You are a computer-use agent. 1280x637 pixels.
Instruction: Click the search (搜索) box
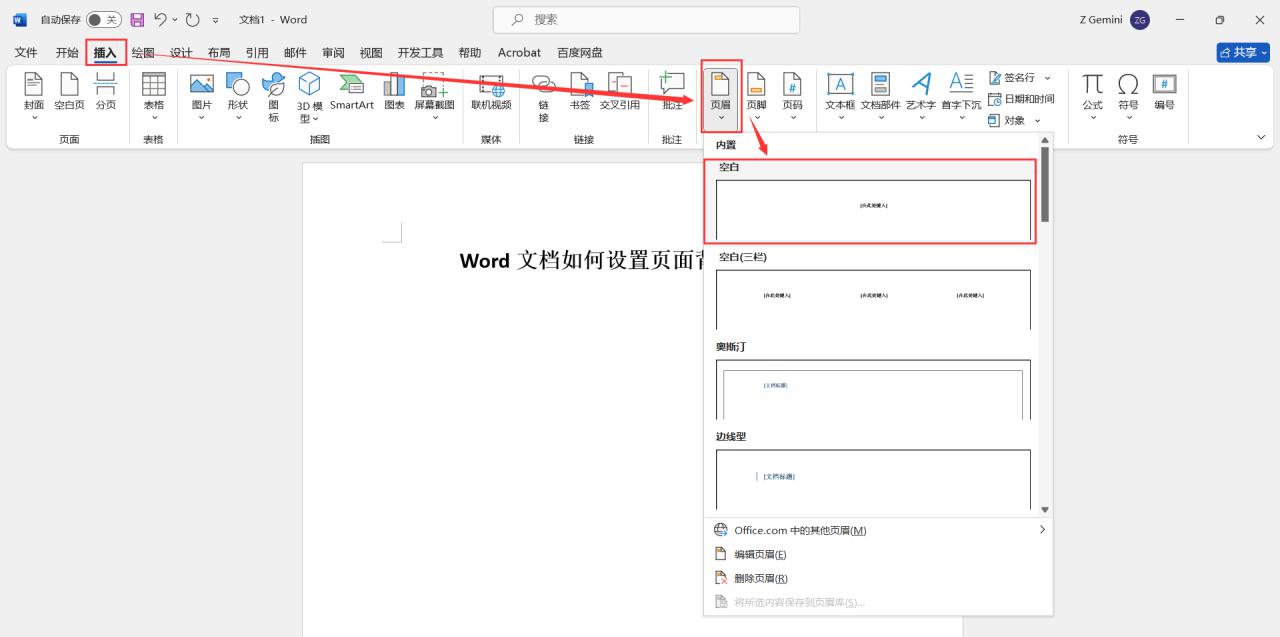[646, 19]
